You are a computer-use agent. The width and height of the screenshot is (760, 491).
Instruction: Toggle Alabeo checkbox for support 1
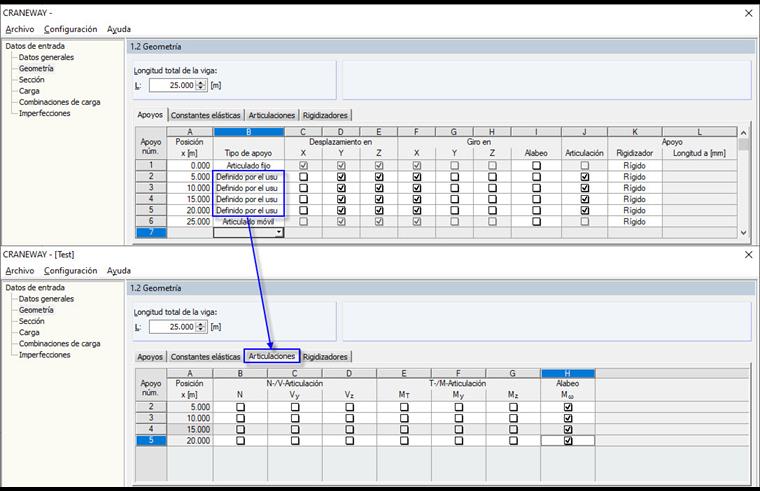pos(537,166)
